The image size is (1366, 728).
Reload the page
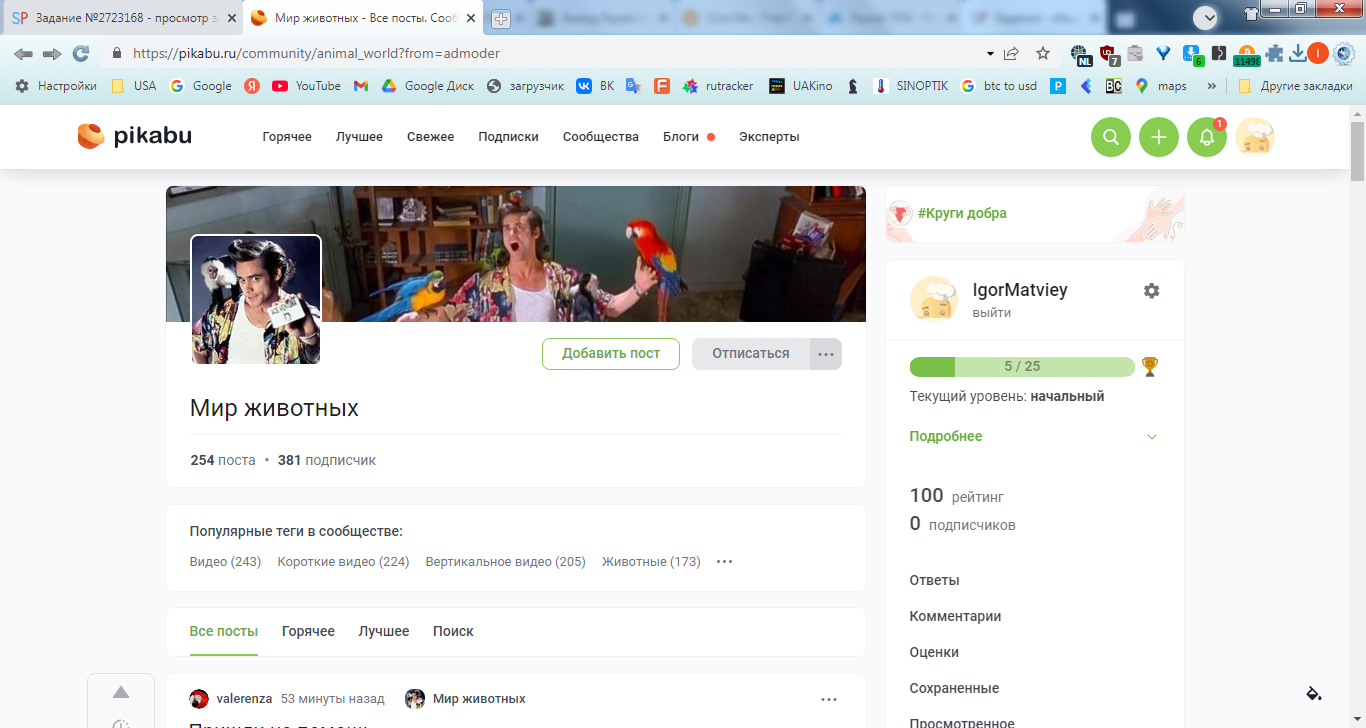click(x=81, y=53)
